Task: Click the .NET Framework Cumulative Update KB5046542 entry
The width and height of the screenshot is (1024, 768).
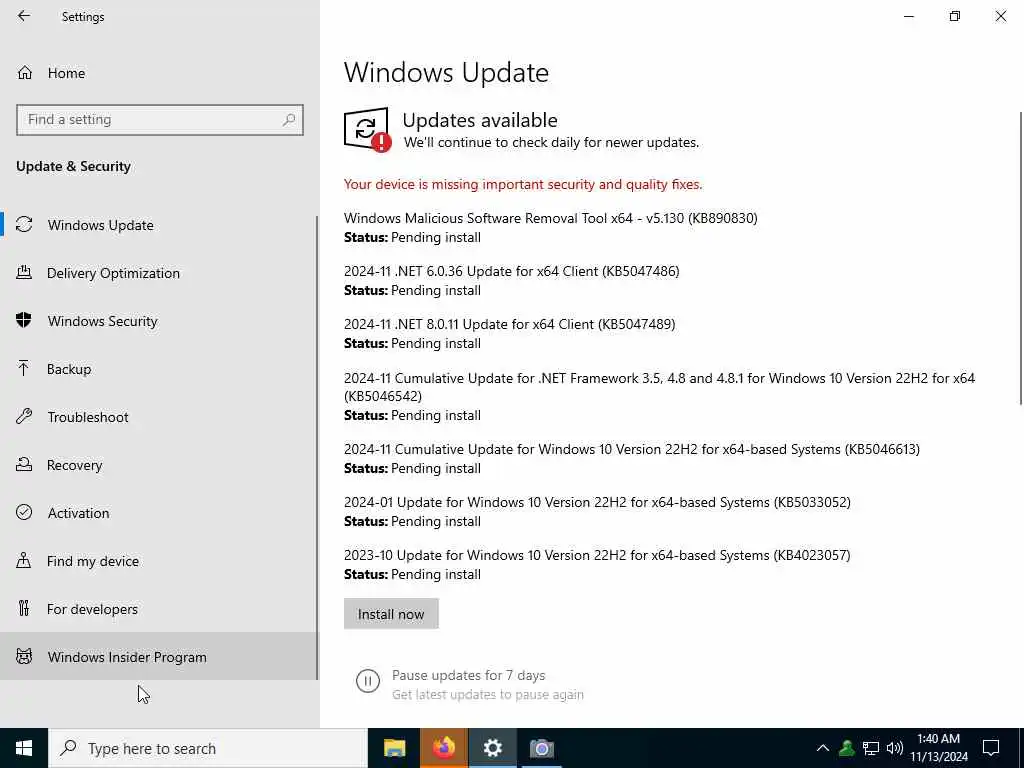Action: click(x=660, y=396)
